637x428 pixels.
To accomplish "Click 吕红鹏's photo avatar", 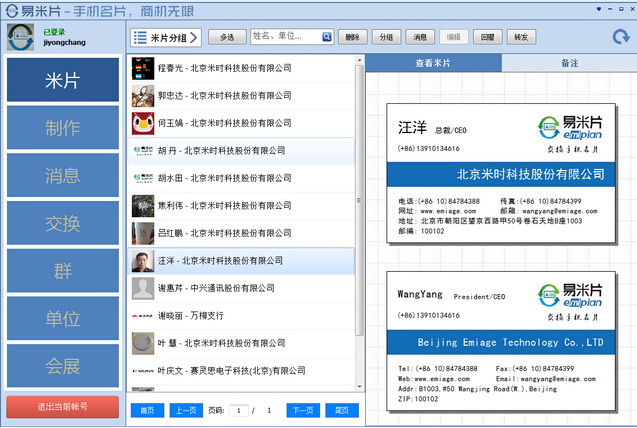I will [143, 233].
